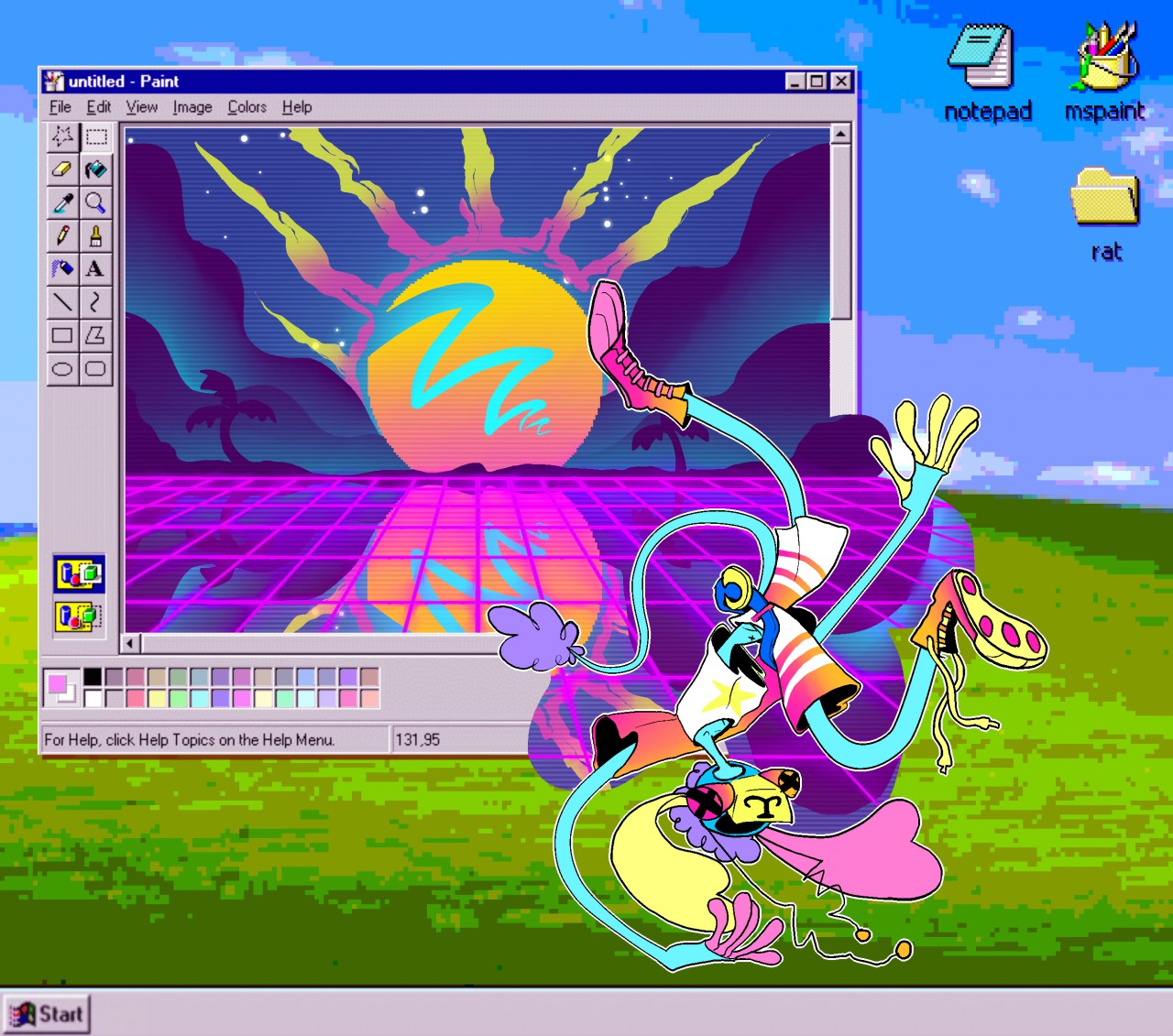This screenshot has width=1173, height=1036.
Task: Pick the Fill With Color bucket tool
Action: pos(96,170)
